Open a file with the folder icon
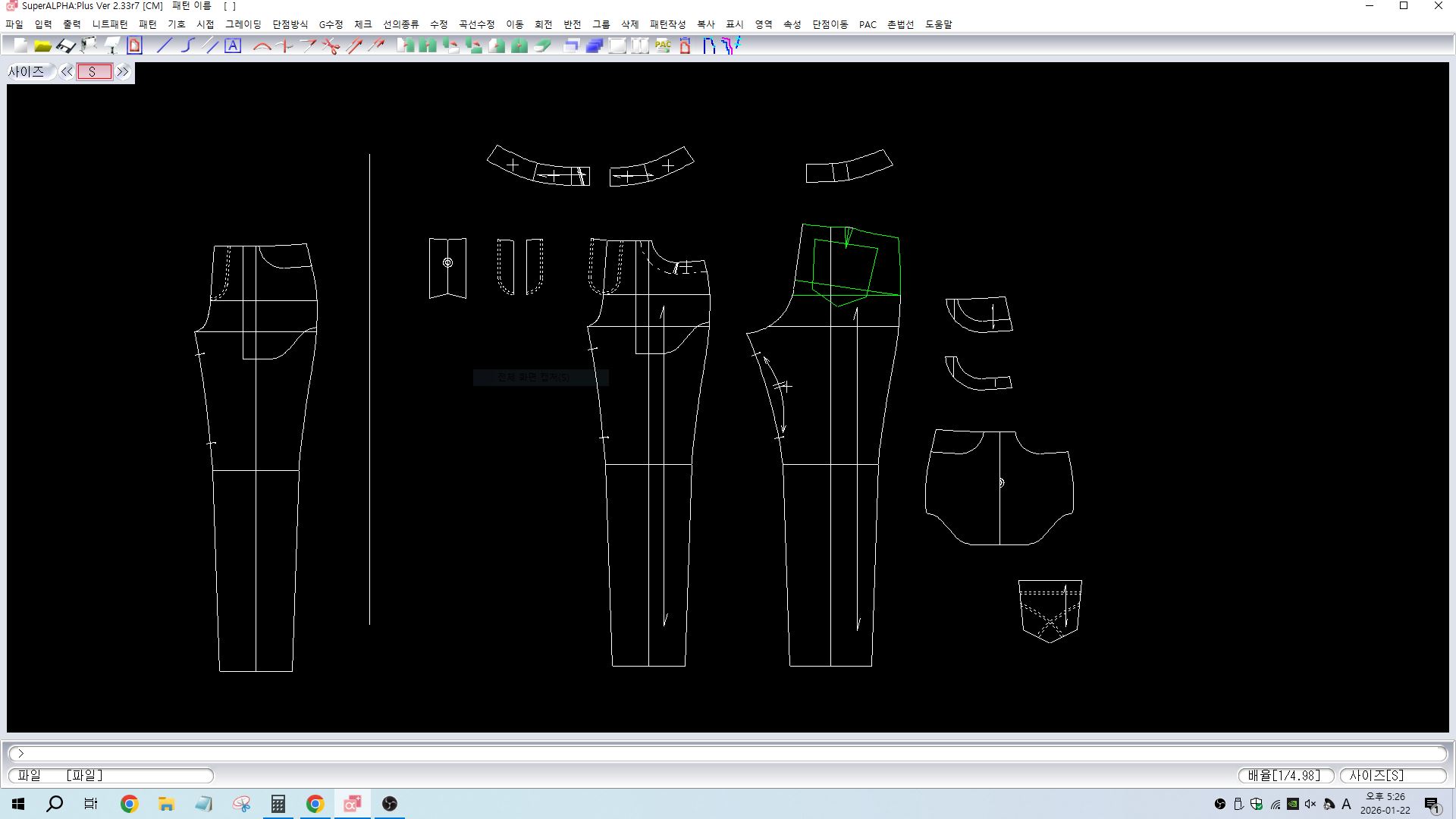Viewport: 1456px width, 819px height. pos(43,46)
